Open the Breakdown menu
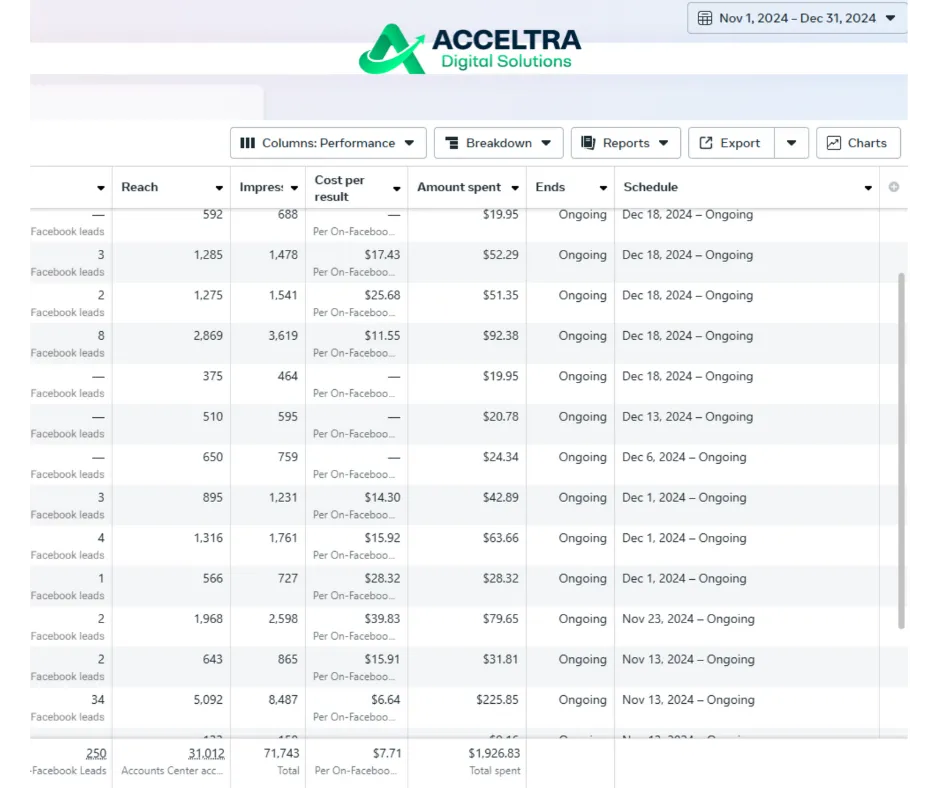Image resolution: width=940 pixels, height=788 pixels. point(498,143)
